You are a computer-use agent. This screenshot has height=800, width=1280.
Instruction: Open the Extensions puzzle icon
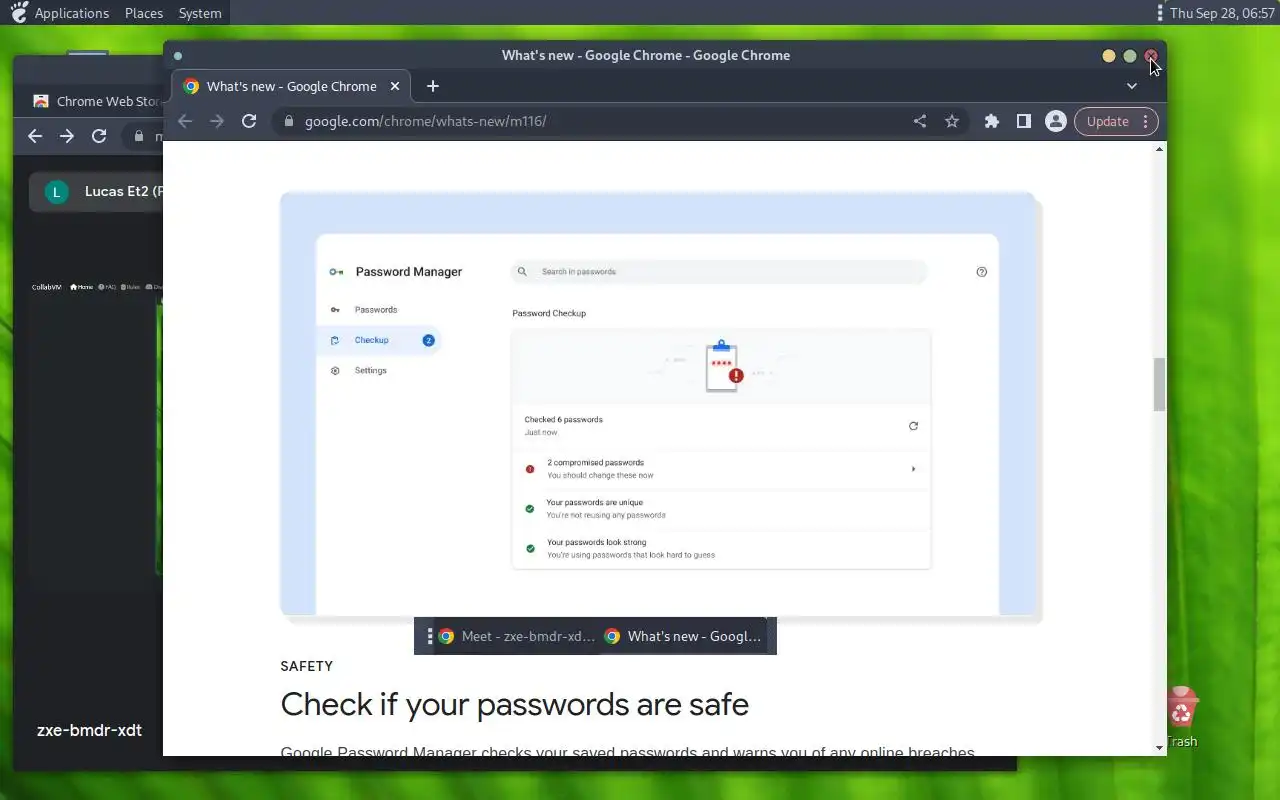tap(992, 121)
